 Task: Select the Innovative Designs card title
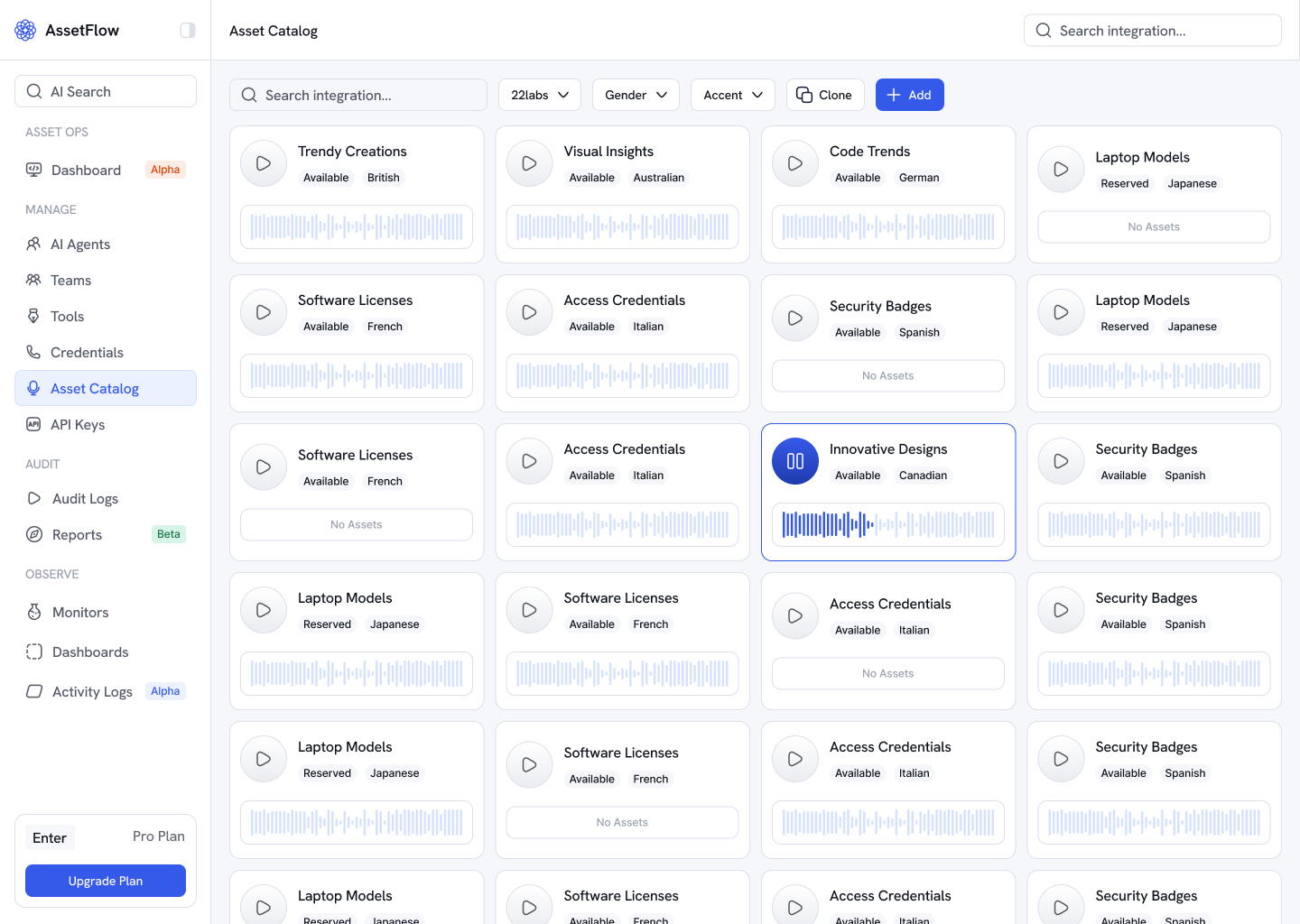click(888, 449)
